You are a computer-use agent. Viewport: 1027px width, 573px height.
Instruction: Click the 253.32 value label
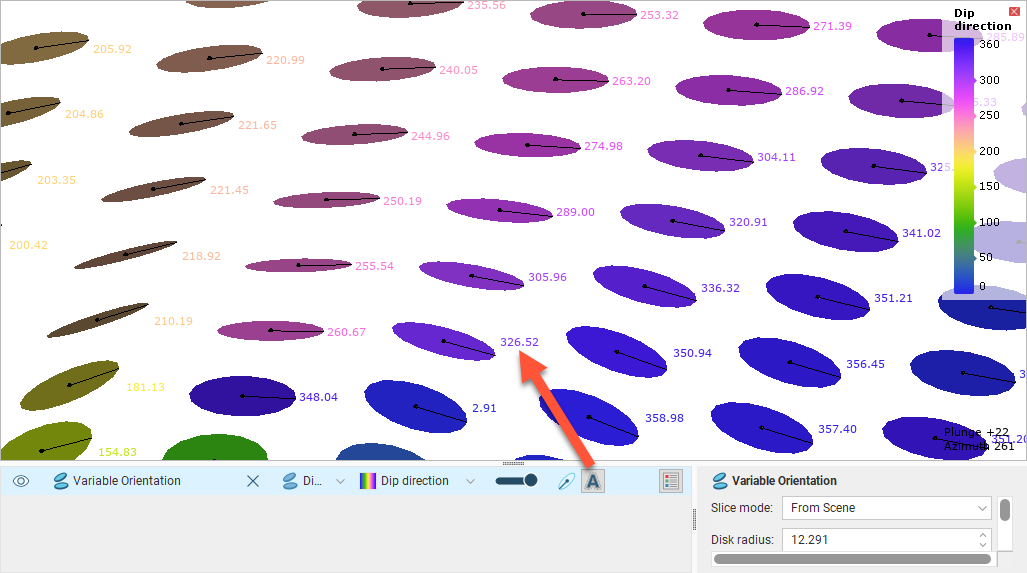[x=660, y=15]
